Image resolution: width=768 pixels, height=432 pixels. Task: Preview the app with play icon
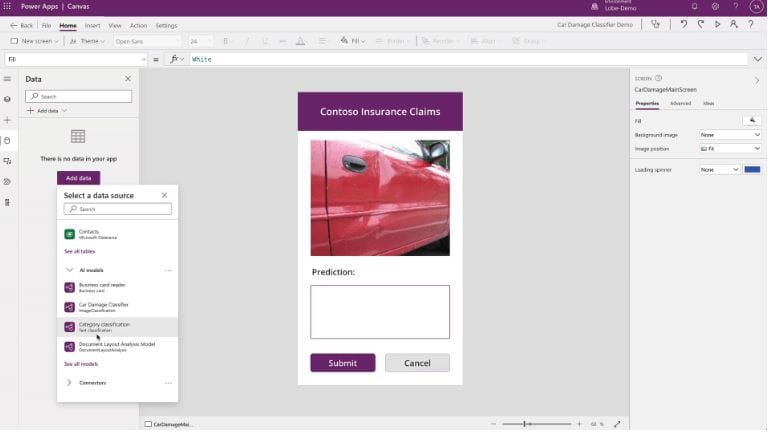717,24
